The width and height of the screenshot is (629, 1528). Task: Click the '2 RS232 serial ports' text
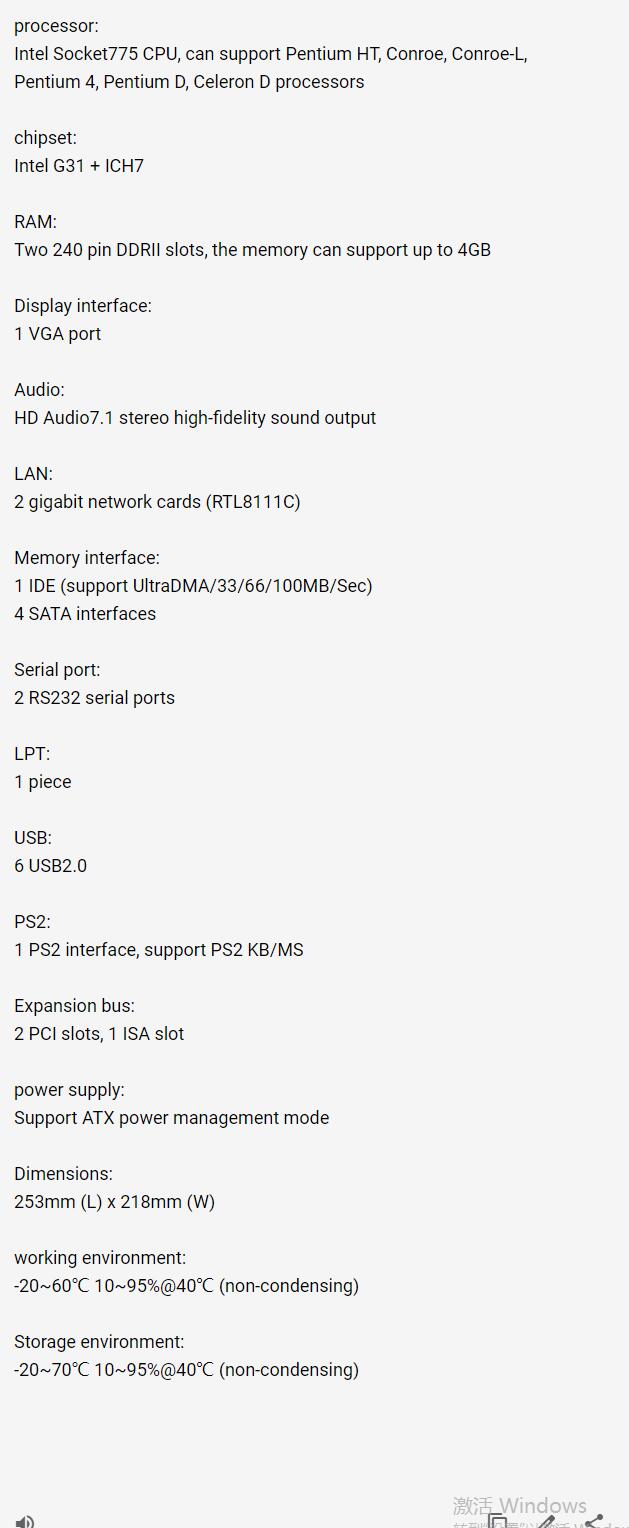94,698
